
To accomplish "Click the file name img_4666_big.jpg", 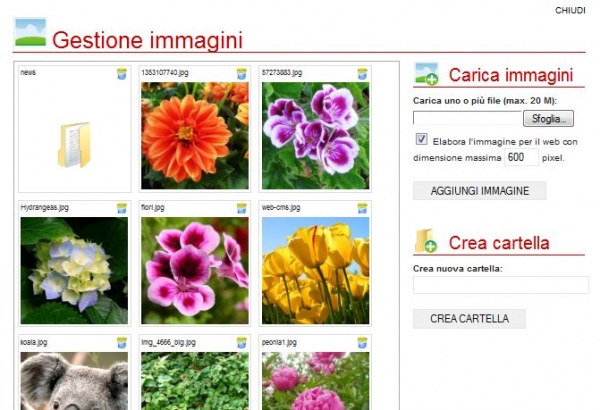I will coord(168,342).
